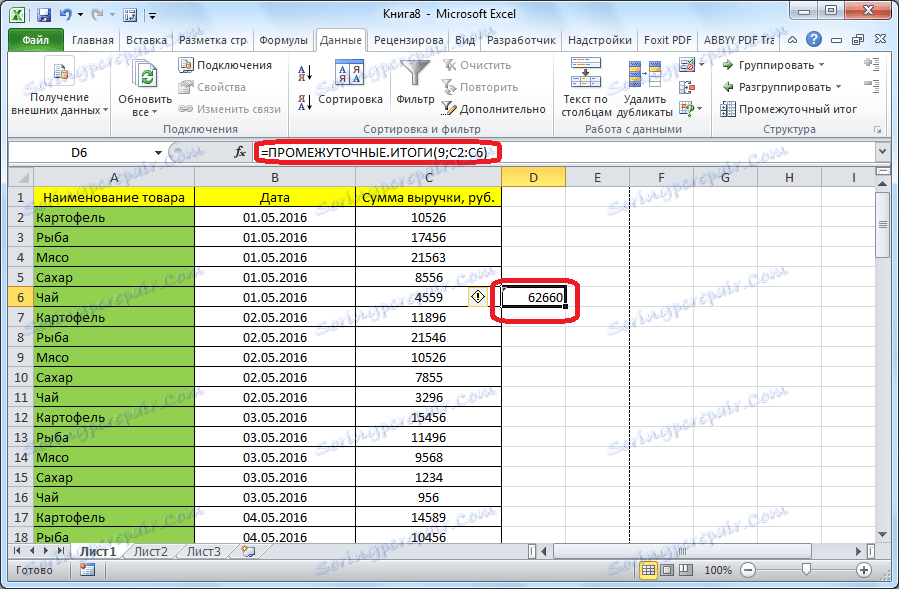Switch to the Формулы ribbon tab
The height and width of the screenshot is (589, 899).
(x=283, y=40)
